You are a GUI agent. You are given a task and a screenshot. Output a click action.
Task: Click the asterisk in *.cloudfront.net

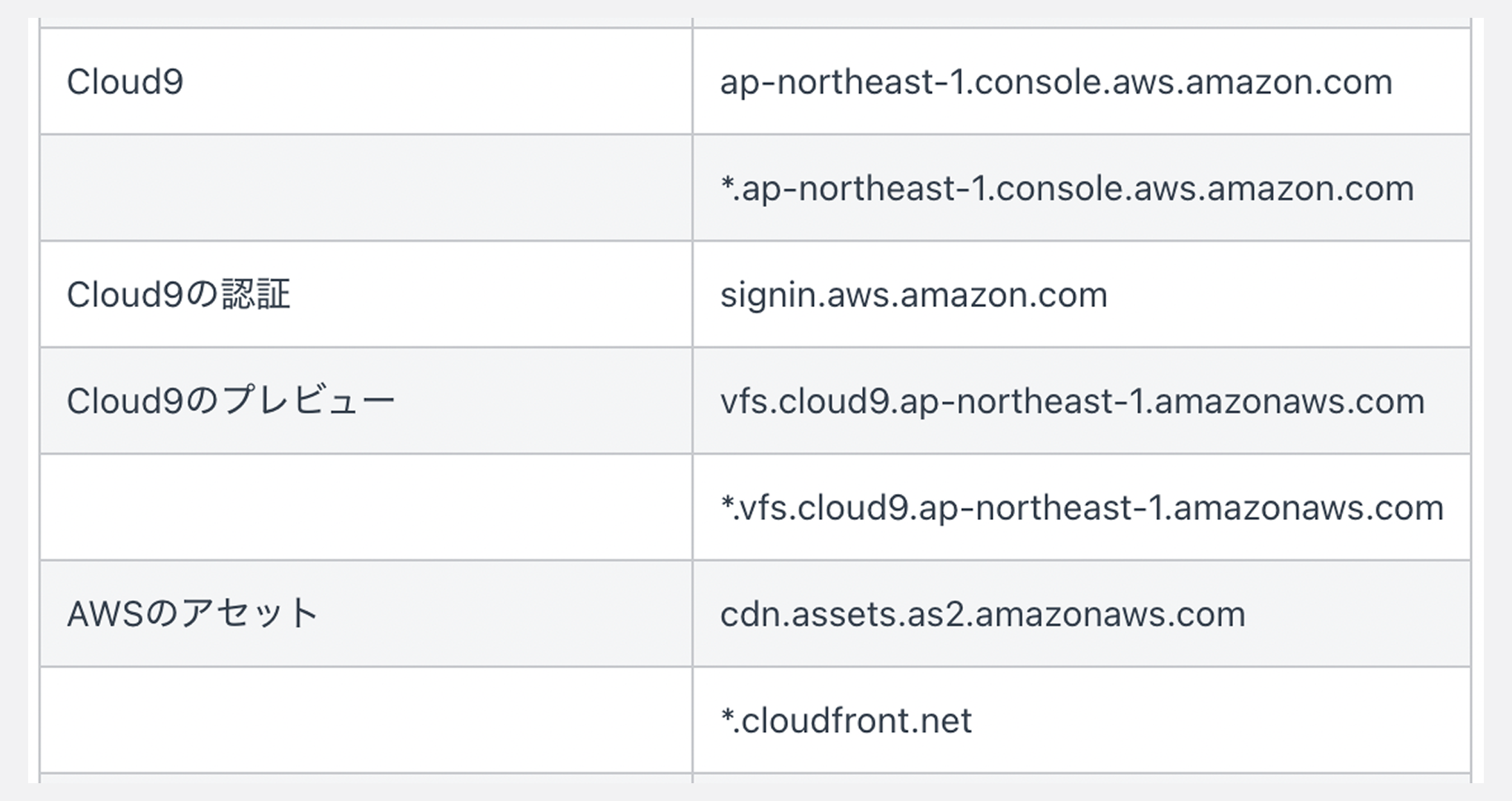point(726,714)
